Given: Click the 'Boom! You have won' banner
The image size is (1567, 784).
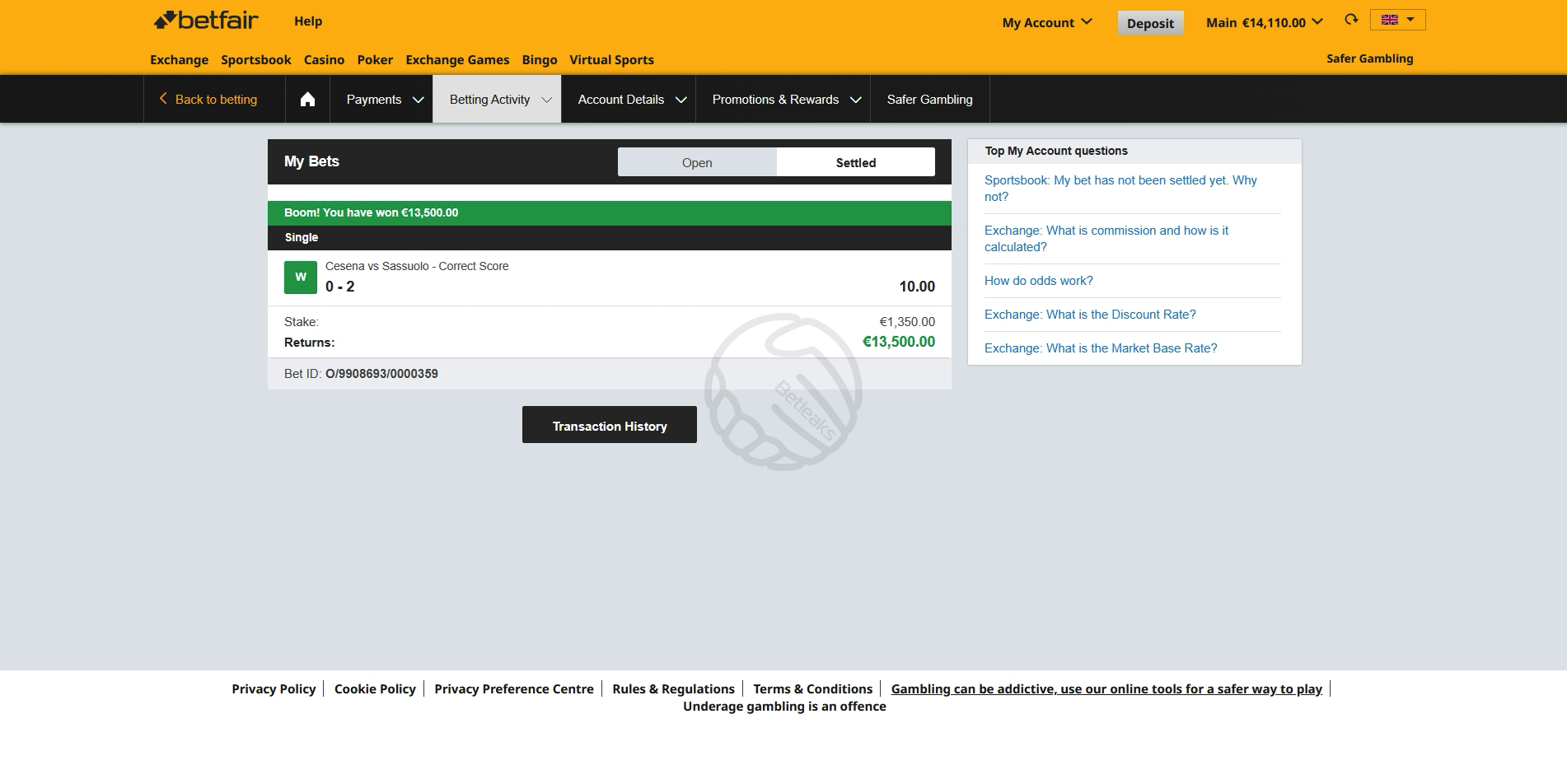Looking at the screenshot, I should coord(610,213).
